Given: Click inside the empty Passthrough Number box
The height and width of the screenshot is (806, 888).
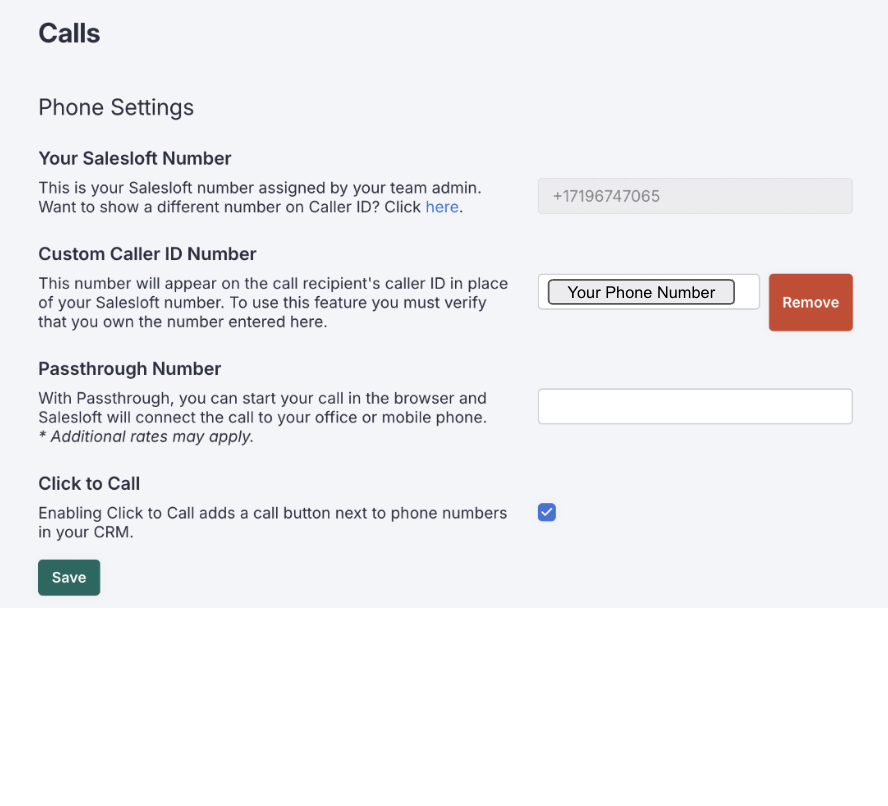Looking at the screenshot, I should pyautogui.click(x=694, y=406).
